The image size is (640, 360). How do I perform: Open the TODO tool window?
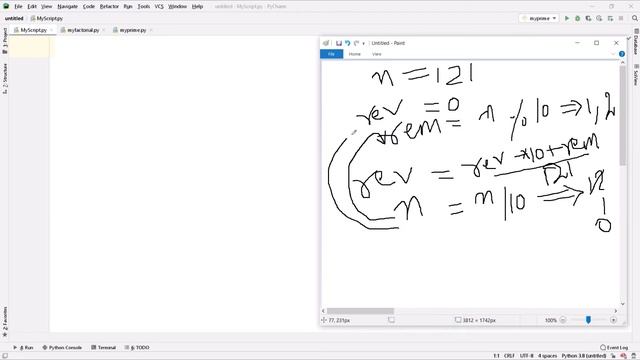[x=137, y=348]
